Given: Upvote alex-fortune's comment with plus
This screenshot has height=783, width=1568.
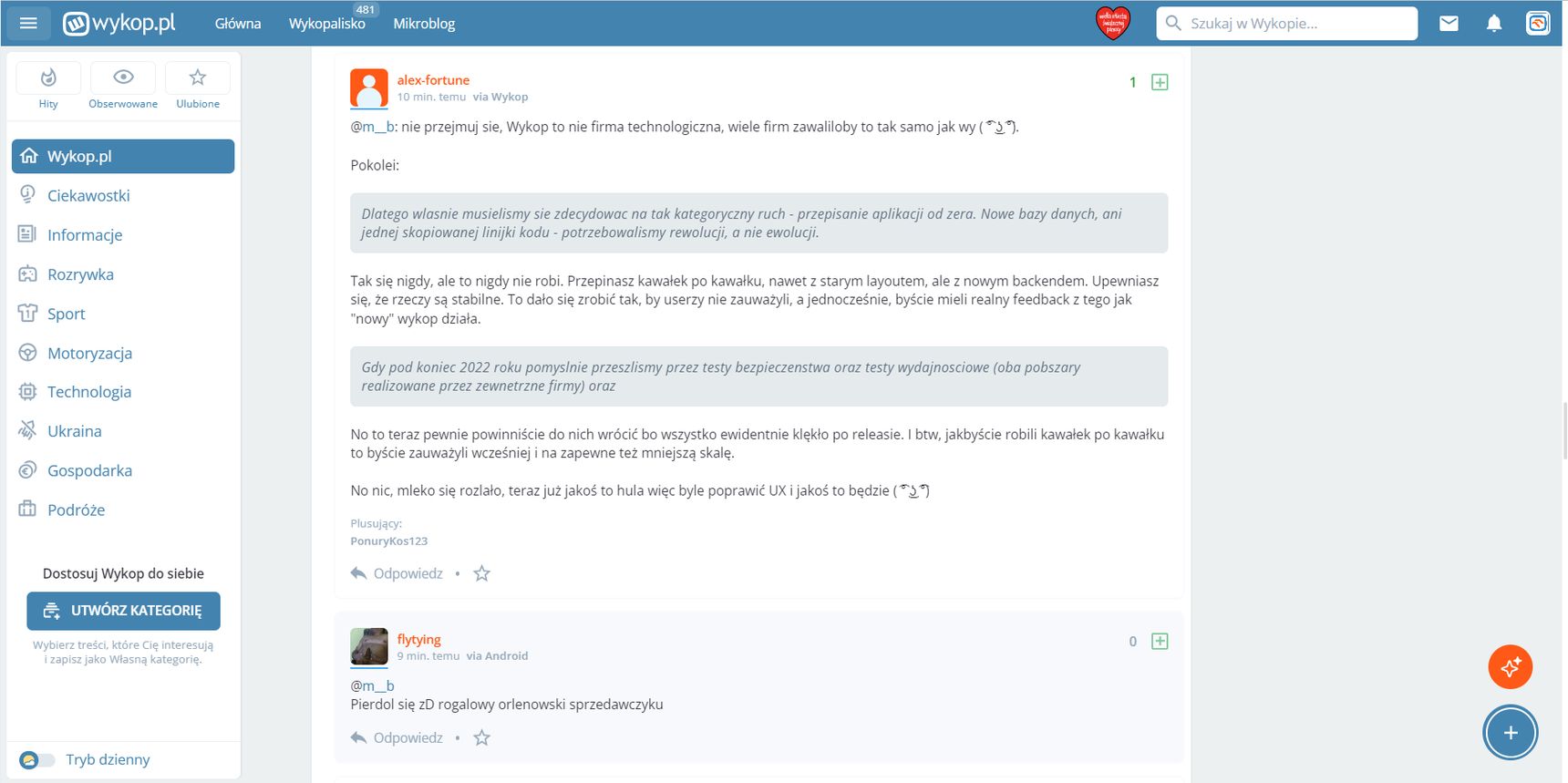Looking at the screenshot, I should pyautogui.click(x=1160, y=82).
